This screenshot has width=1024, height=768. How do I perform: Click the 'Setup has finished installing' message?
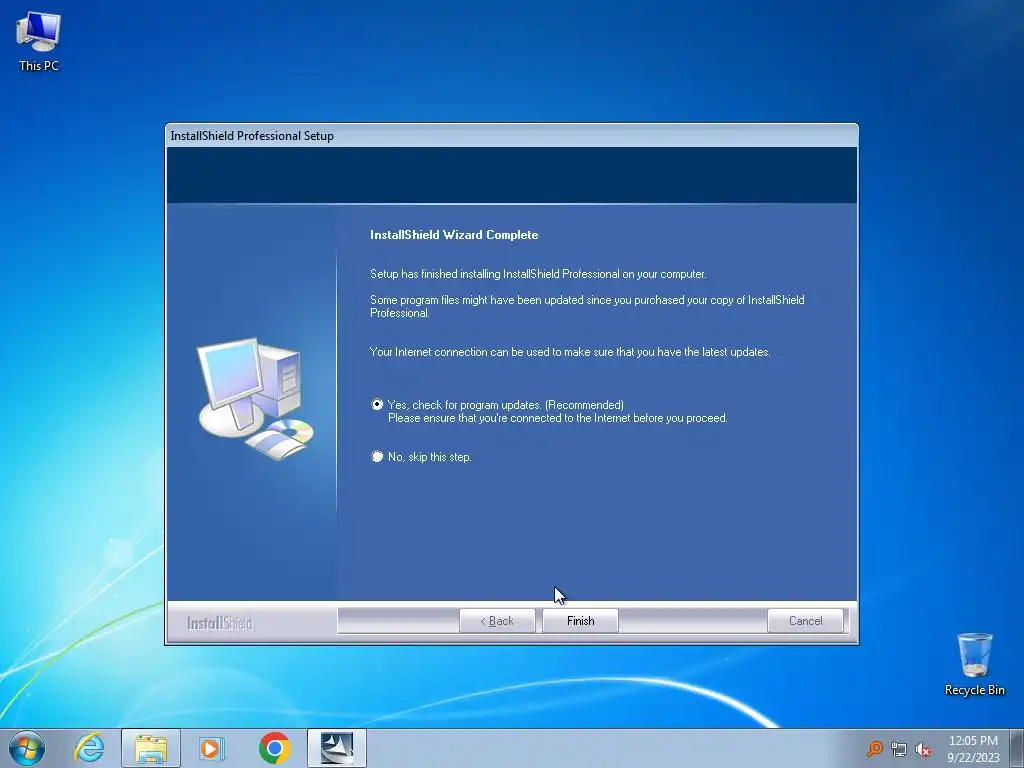[538, 274]
